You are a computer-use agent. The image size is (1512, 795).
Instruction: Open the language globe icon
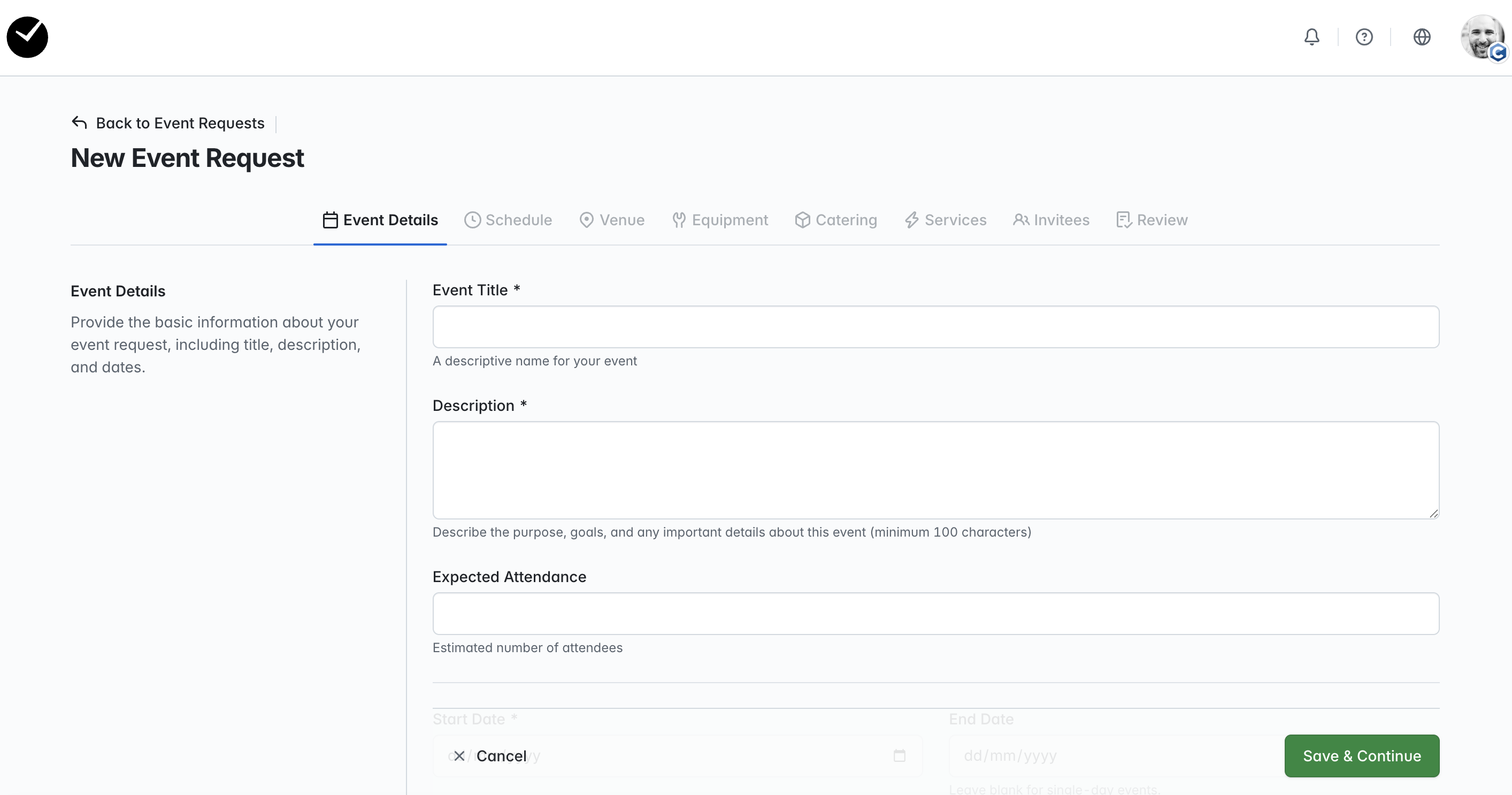(x=1422, y=37)
